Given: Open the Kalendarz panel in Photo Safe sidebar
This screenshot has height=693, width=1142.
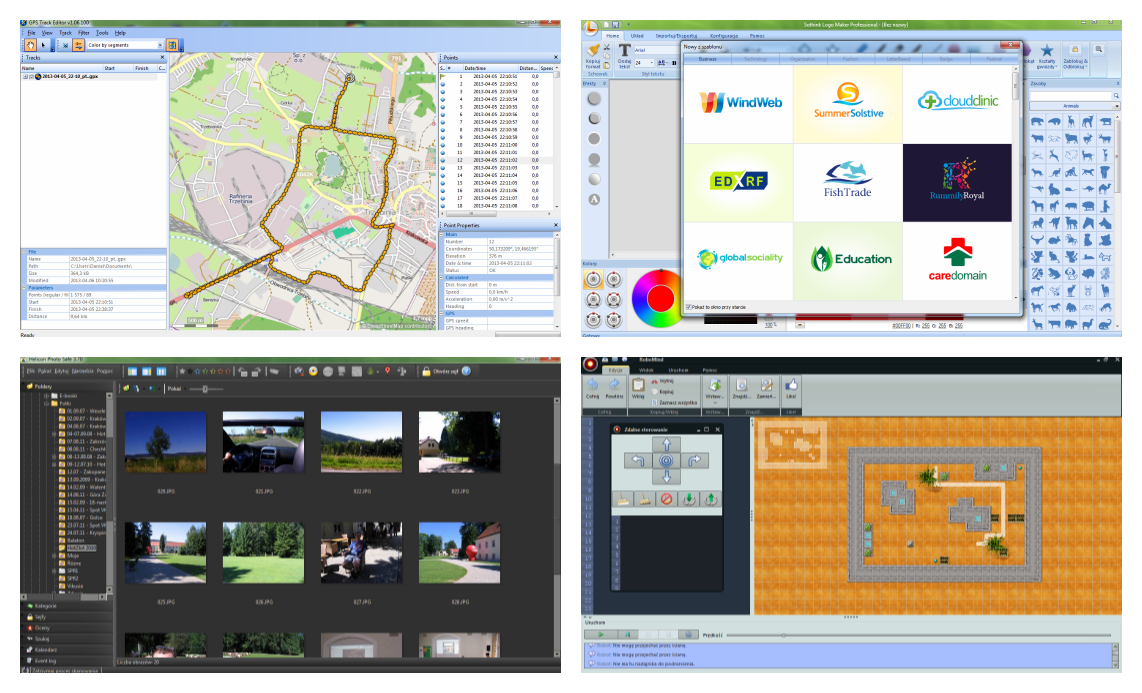Looking at the screenshot, I should point(66,649).
